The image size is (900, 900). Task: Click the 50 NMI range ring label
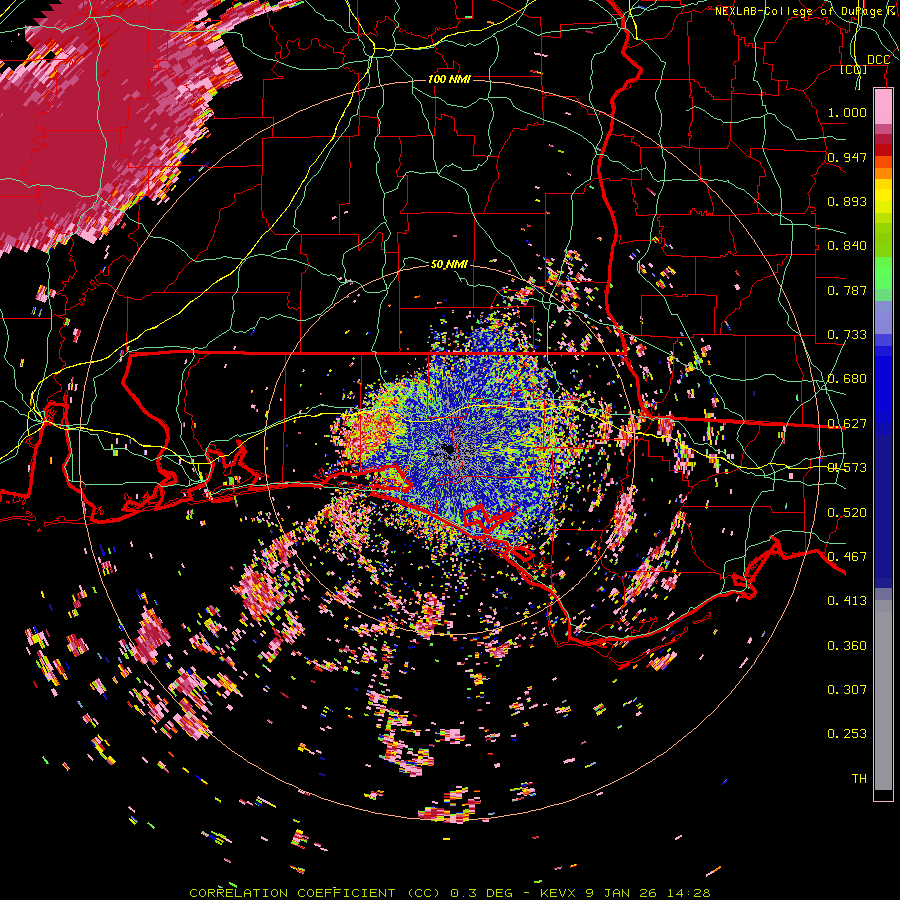[449, 264]
